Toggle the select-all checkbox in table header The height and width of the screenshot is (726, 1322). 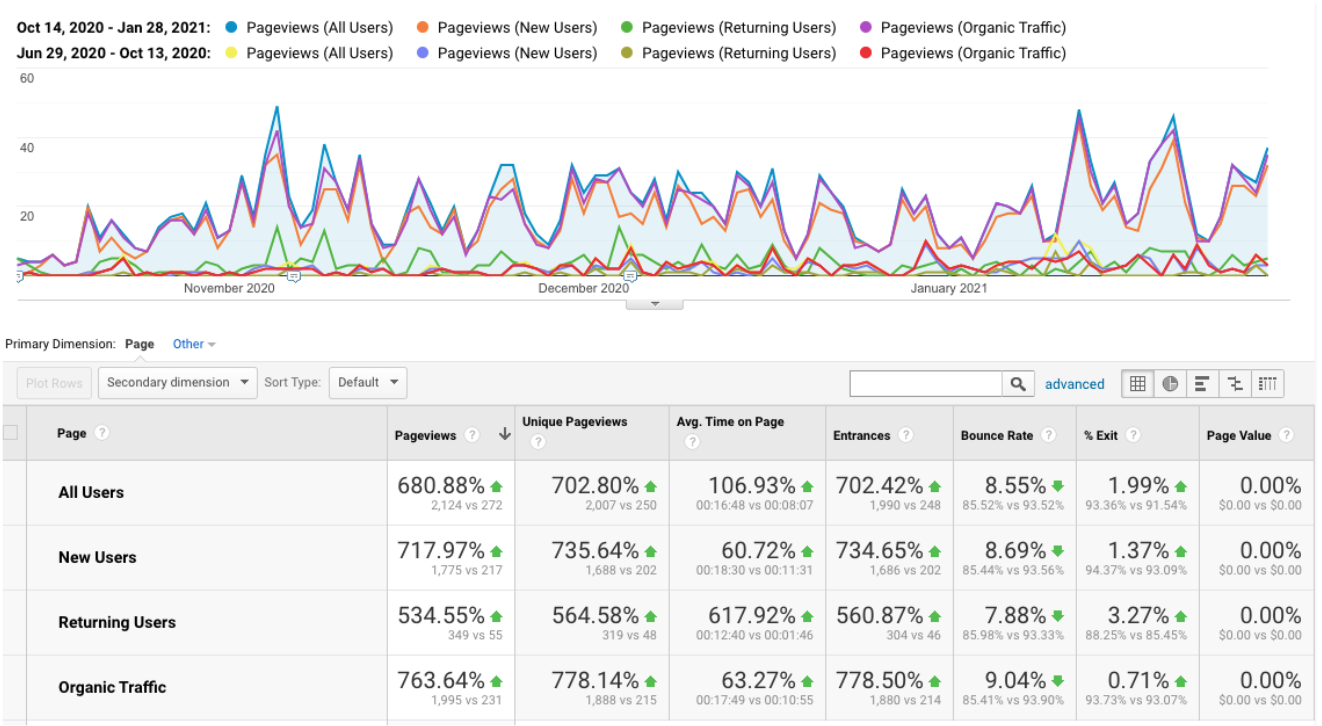[11, 433]
